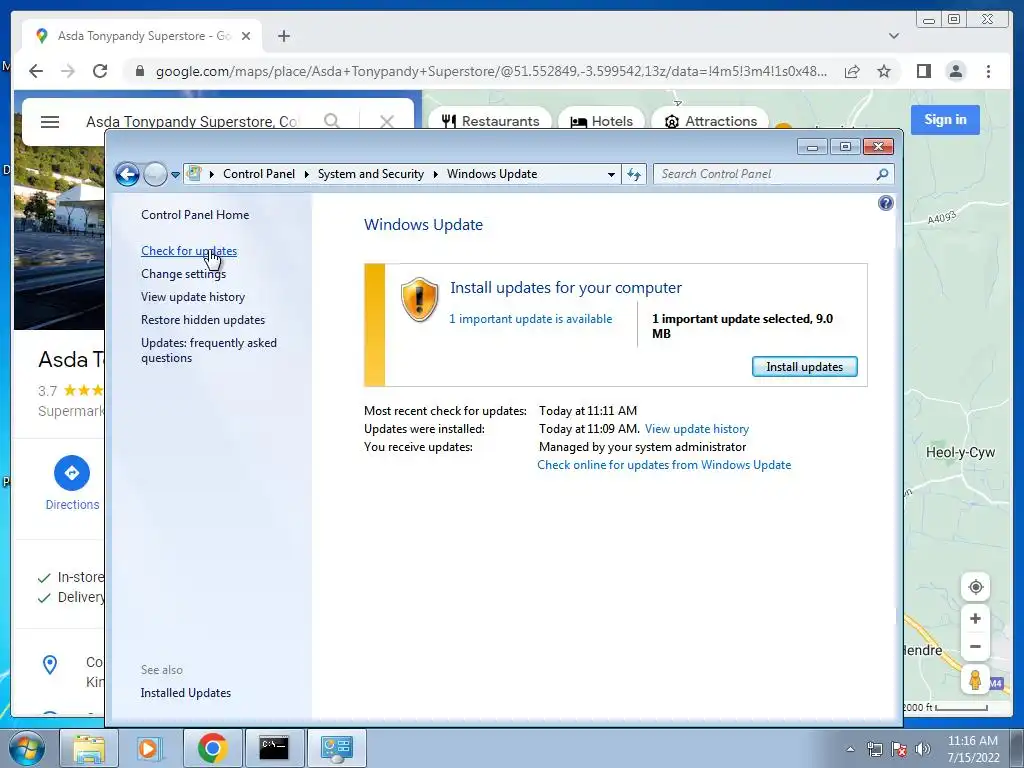Click the Chrome reload page icon
Viewport: 1024px width, 768px height.
pyautogui.click(x=100, y=71)
